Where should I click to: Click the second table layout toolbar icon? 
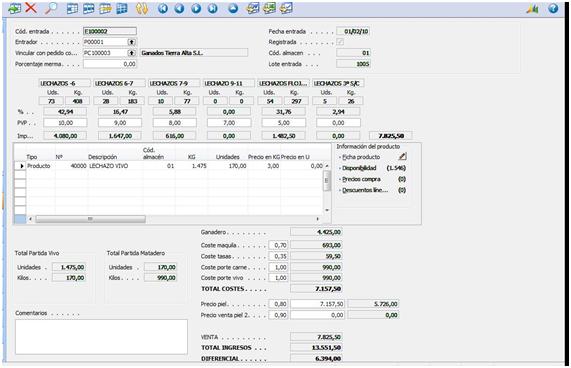click(x=88, y=8)
